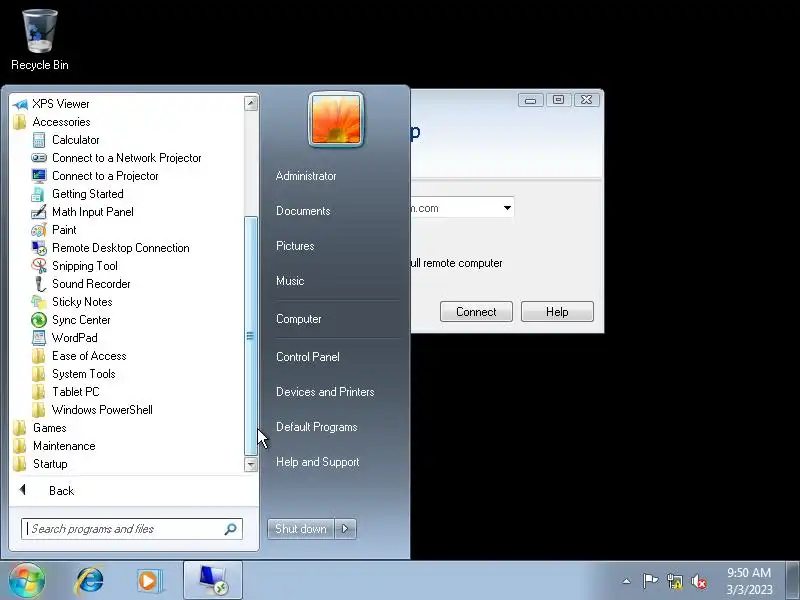Click the Connect to a Projector icon

pos(39,176)
